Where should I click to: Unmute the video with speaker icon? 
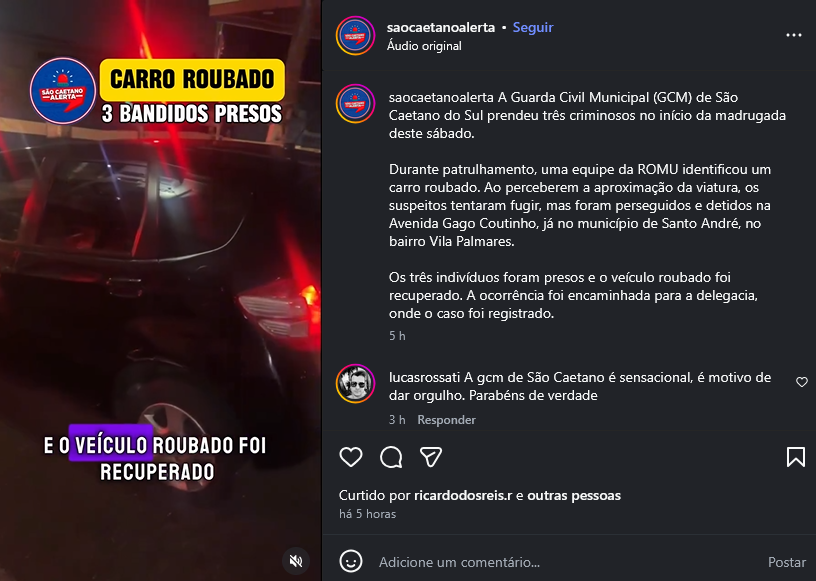tap(296, 561)
